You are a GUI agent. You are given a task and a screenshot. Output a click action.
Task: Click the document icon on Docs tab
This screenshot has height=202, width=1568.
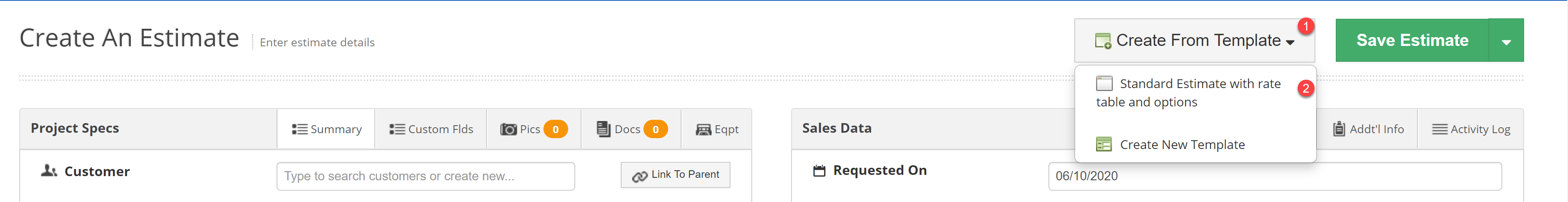pyautogui.click(x=602, y=129)
